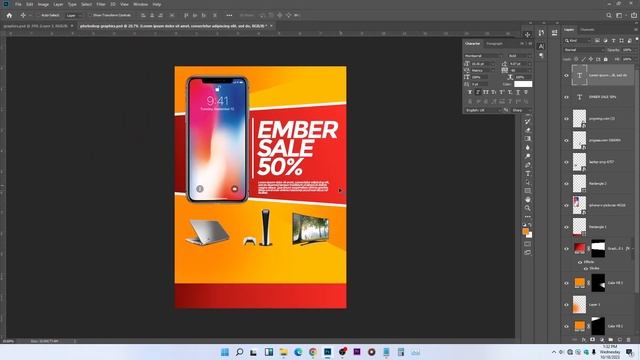
Task: Open the Edit Toolbar ellipsis
Action: pos(528,217)
